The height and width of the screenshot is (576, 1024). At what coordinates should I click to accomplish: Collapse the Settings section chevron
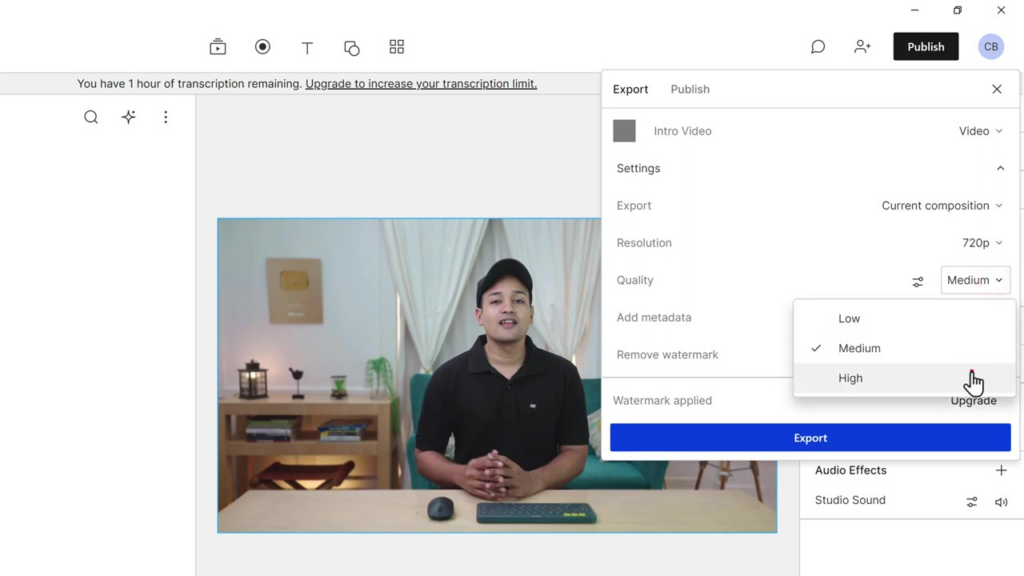pyautogui.click(x=1000, y=168)
